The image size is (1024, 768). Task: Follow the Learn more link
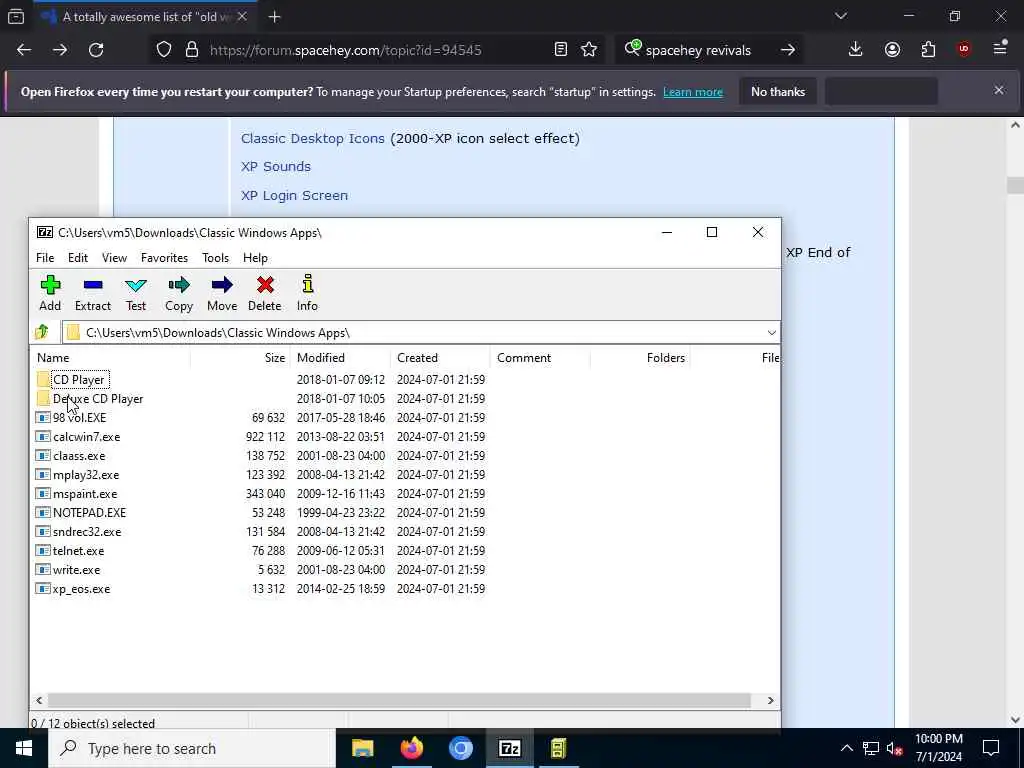pyautogui.click(x=693, y=92)
